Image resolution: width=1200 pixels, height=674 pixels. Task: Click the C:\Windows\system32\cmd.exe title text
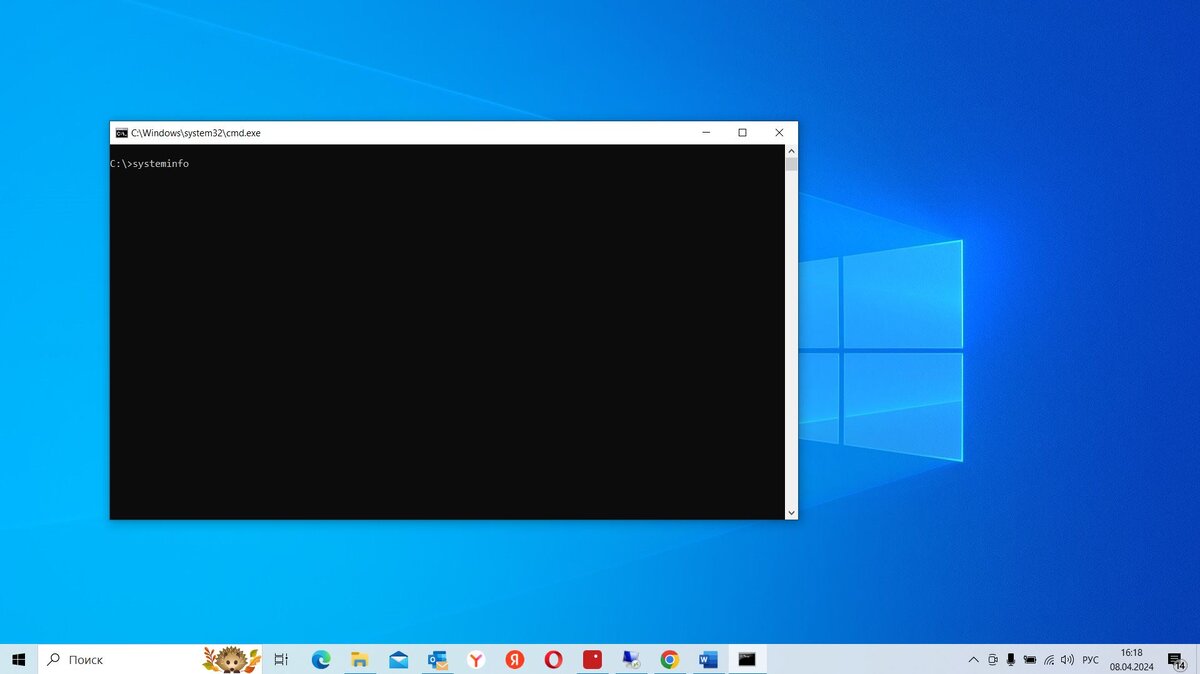(x=195, y=133)
